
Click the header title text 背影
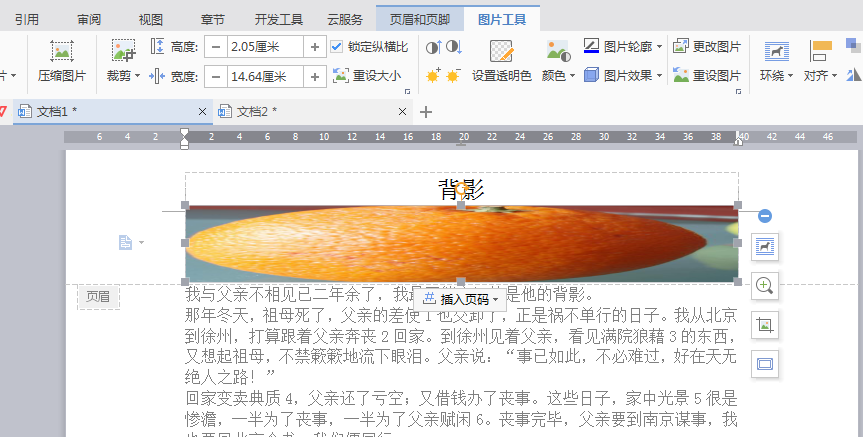[461, 189]
